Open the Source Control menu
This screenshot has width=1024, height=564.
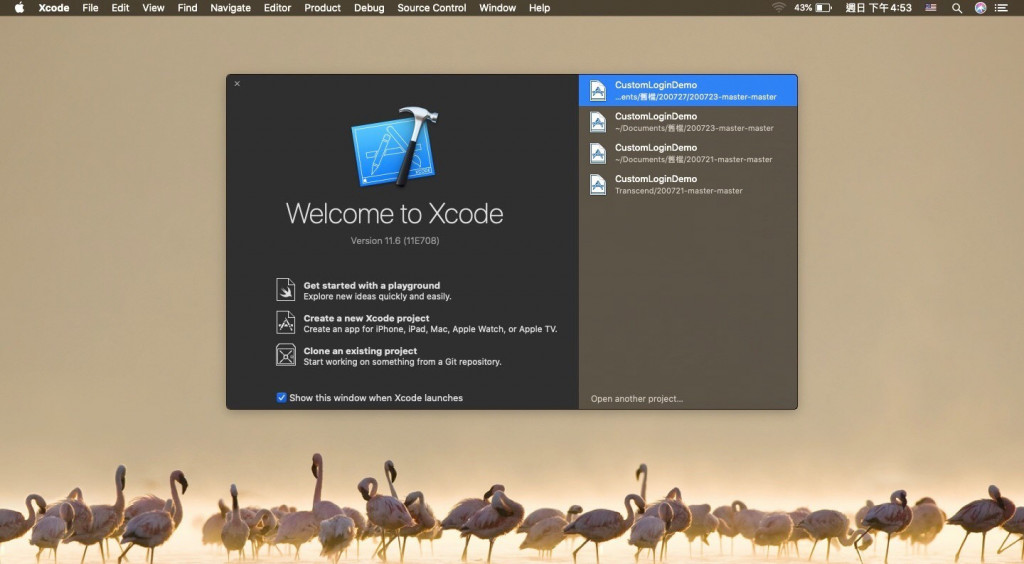point(432,8)
